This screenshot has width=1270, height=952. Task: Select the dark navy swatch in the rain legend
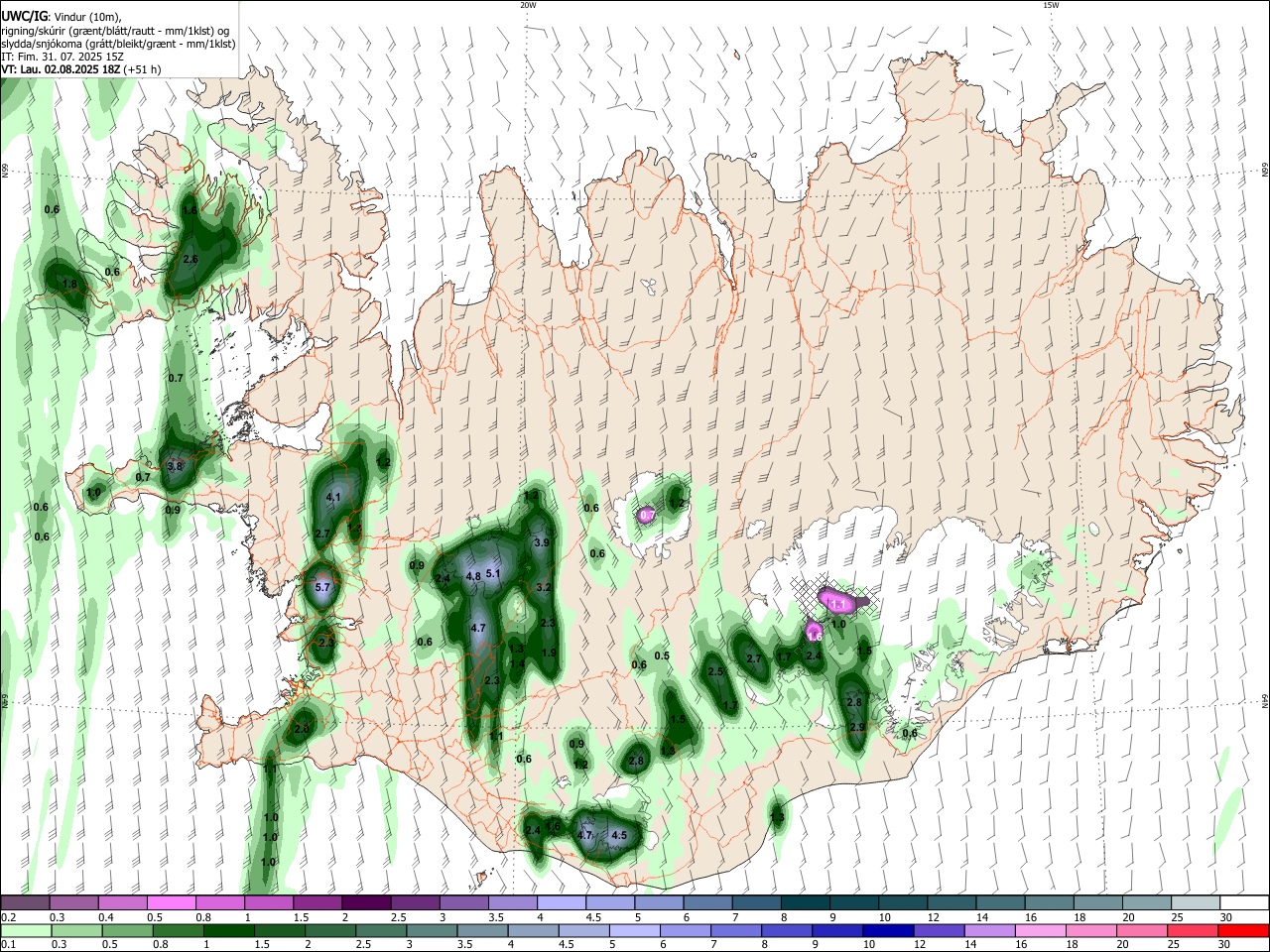click(886, 931)
